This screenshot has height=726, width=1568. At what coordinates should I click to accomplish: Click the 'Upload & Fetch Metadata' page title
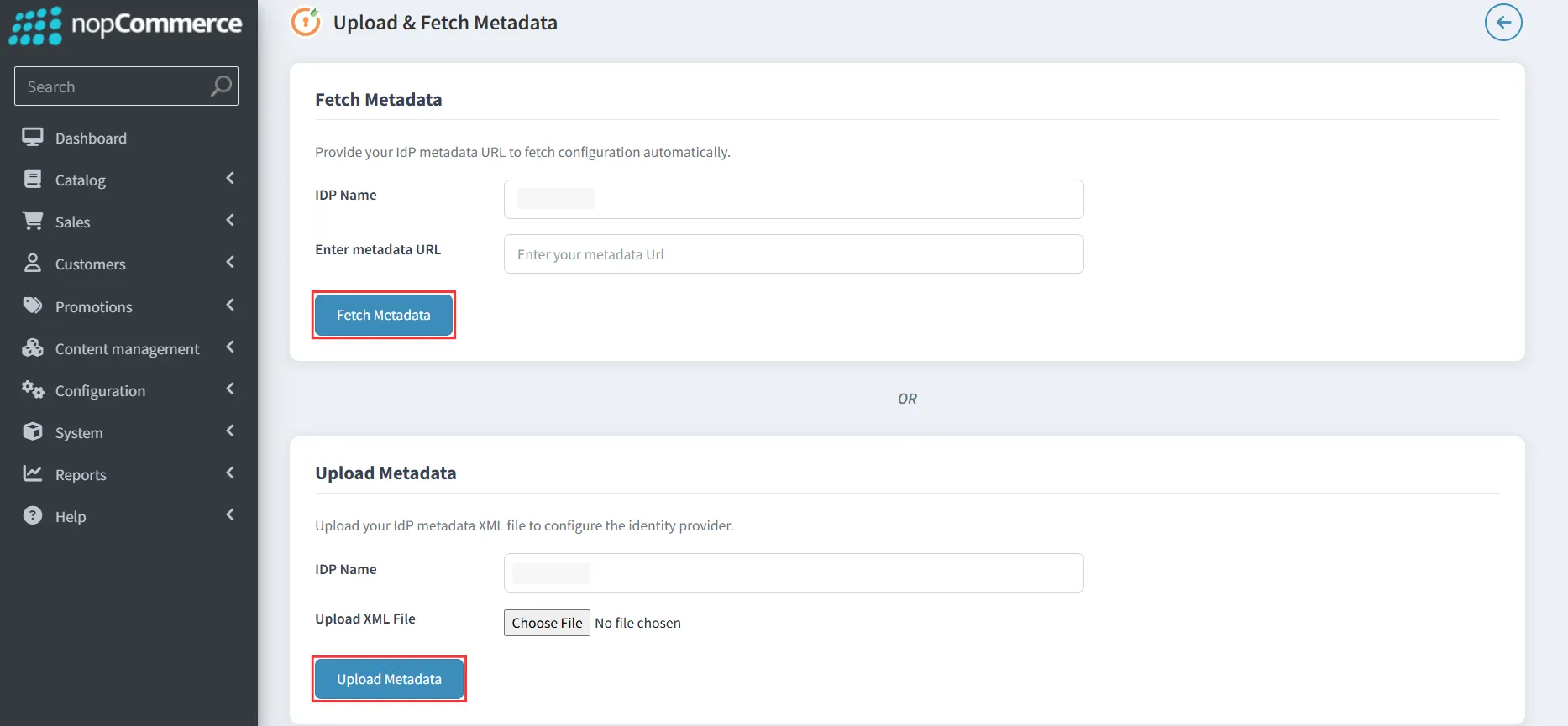(445, 23)
